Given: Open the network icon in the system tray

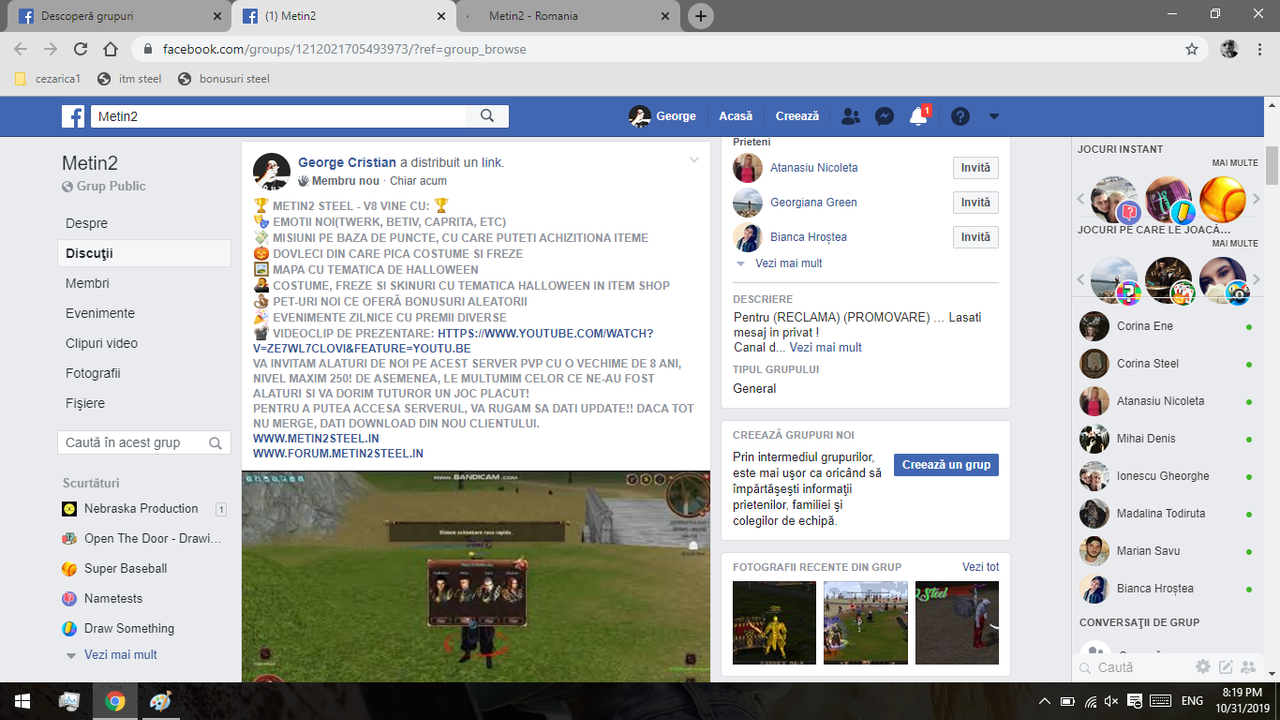Looking at the screenshot, I should coord(1091,701).
